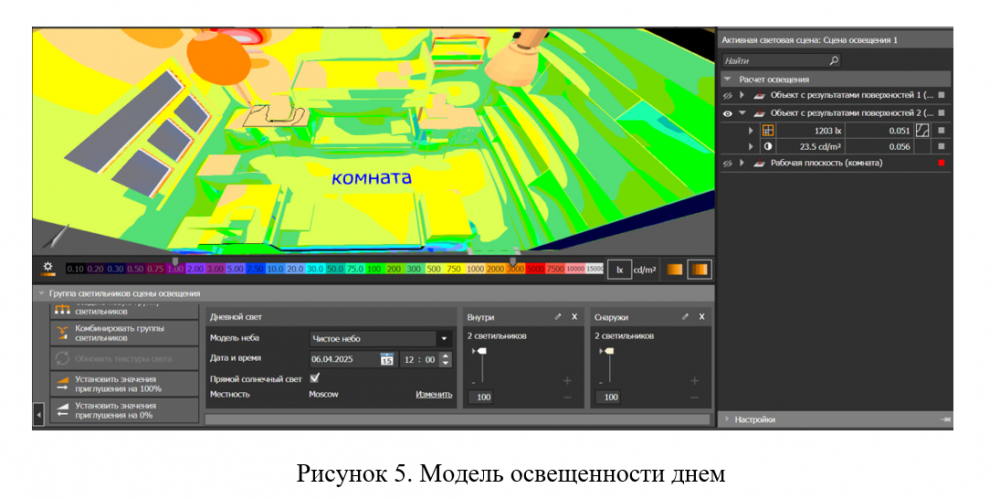The width and height of the screenshot is (1000, 499).
Task: Expand the 23.5 cd/m² result row
Action: (751, 146)
